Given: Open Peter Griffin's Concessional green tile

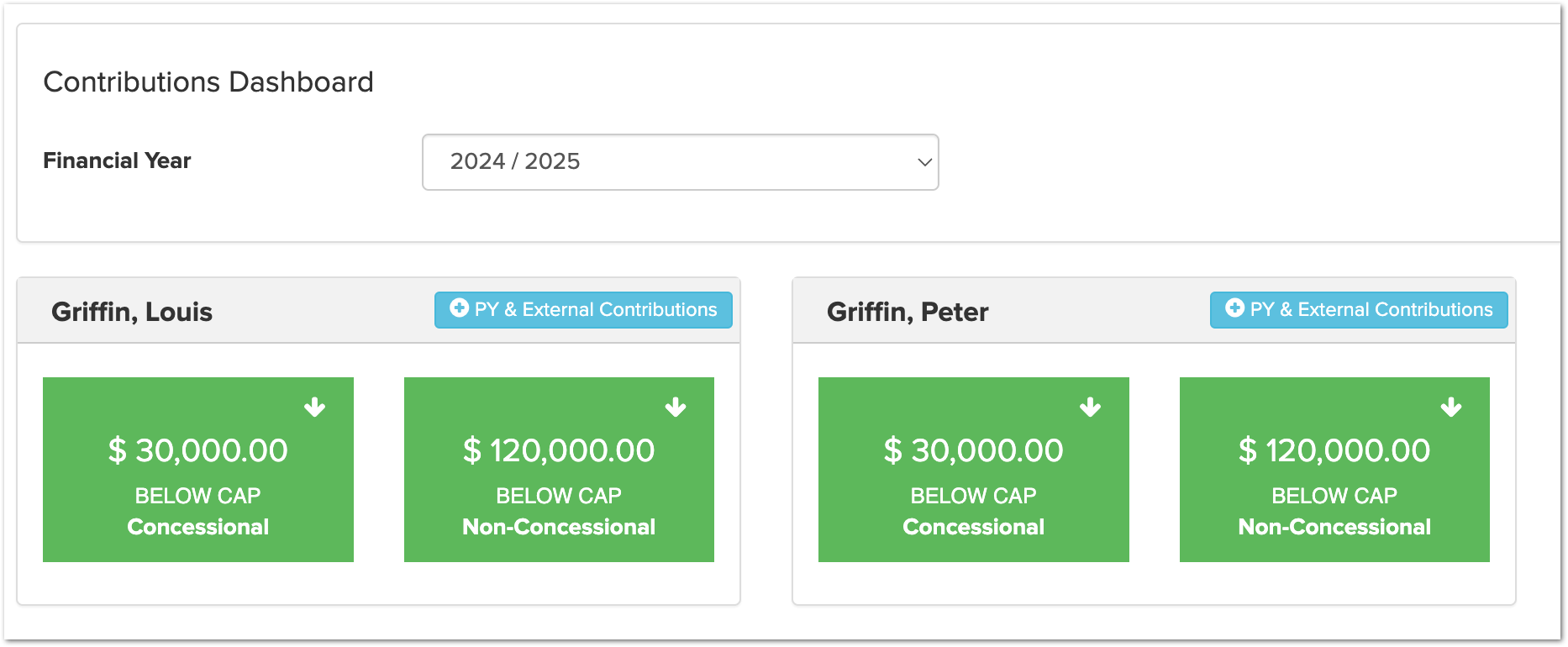Looking at the screenshot, I should pos(974,470).
